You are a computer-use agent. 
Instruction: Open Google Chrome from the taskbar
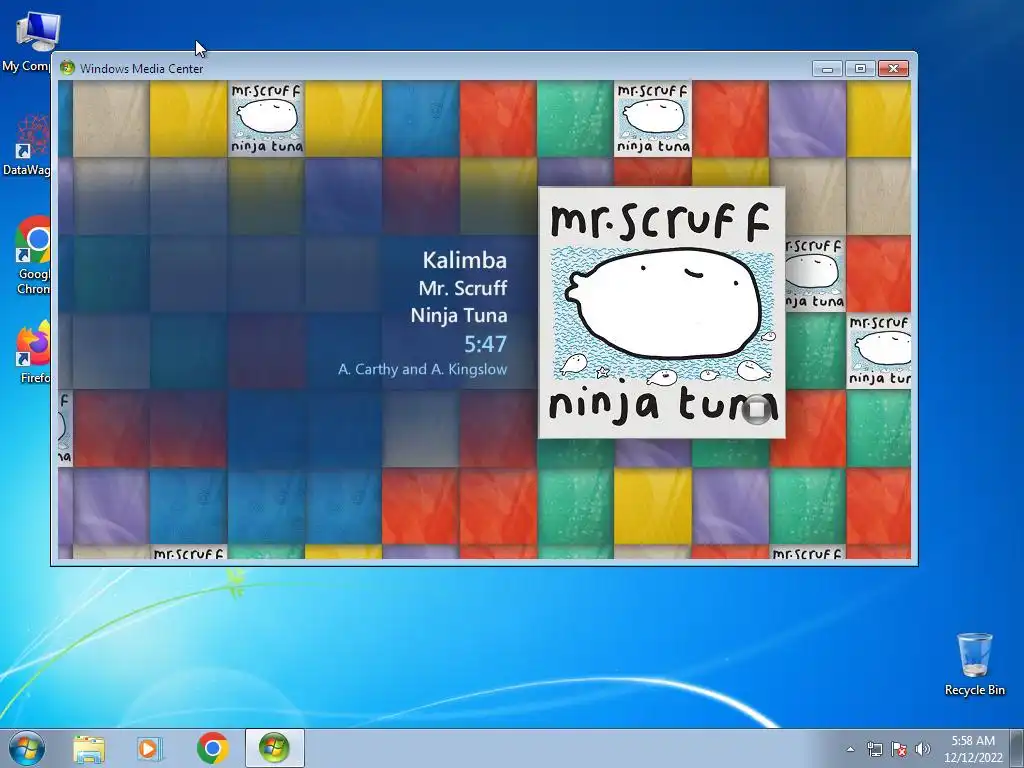212,748
